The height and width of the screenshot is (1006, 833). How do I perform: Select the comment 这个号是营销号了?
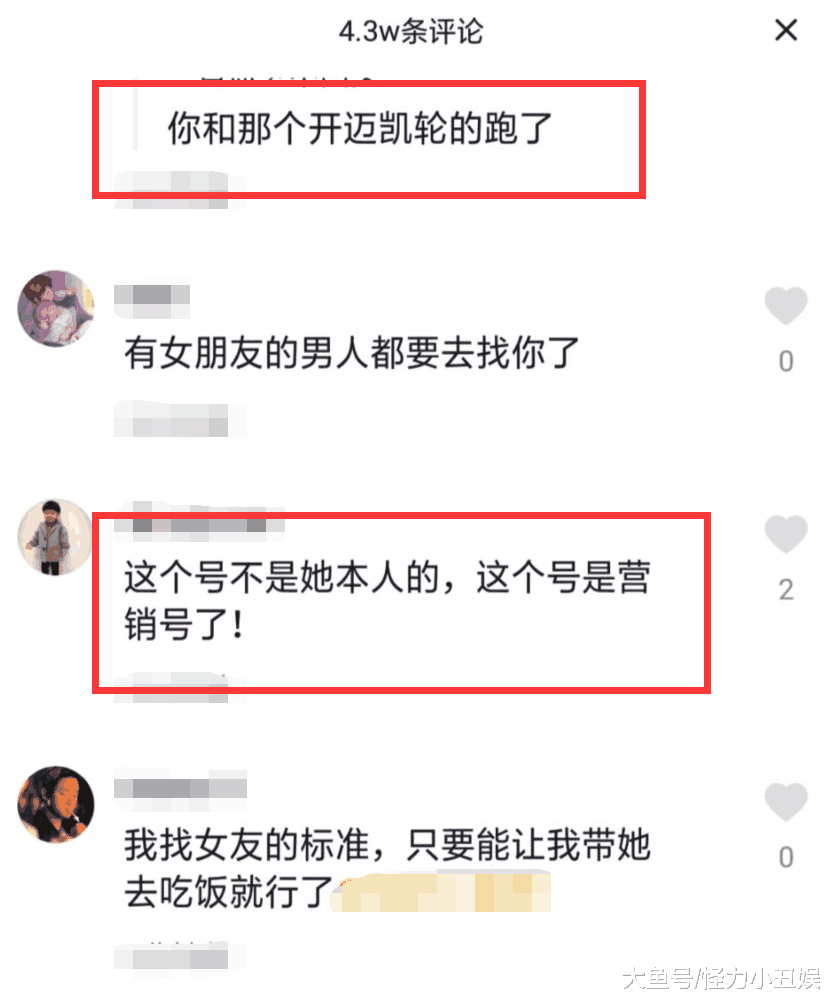pyautogui.click(x=387, y=600)
